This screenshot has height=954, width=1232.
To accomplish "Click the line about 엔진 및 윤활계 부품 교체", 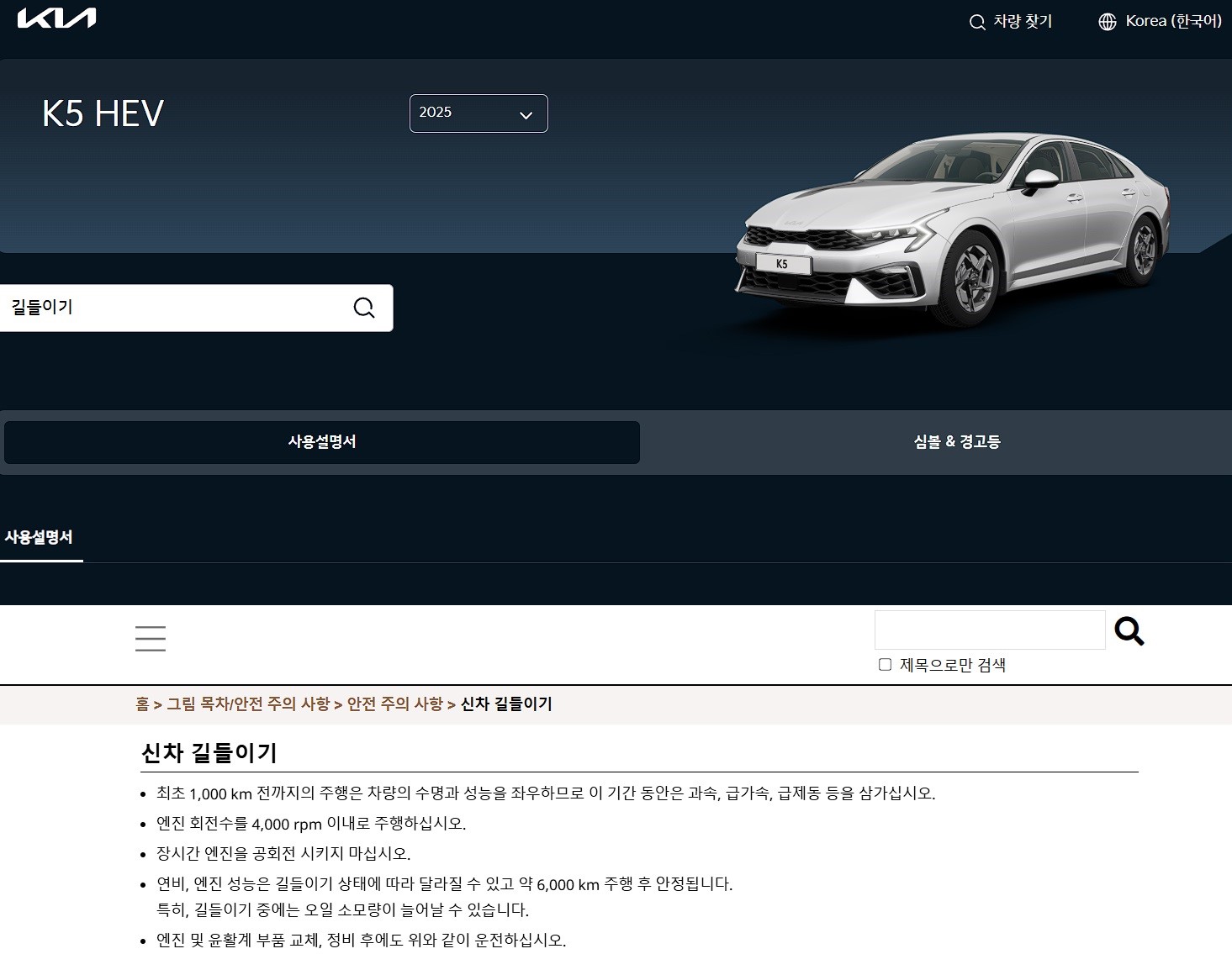I will point(362,941).
